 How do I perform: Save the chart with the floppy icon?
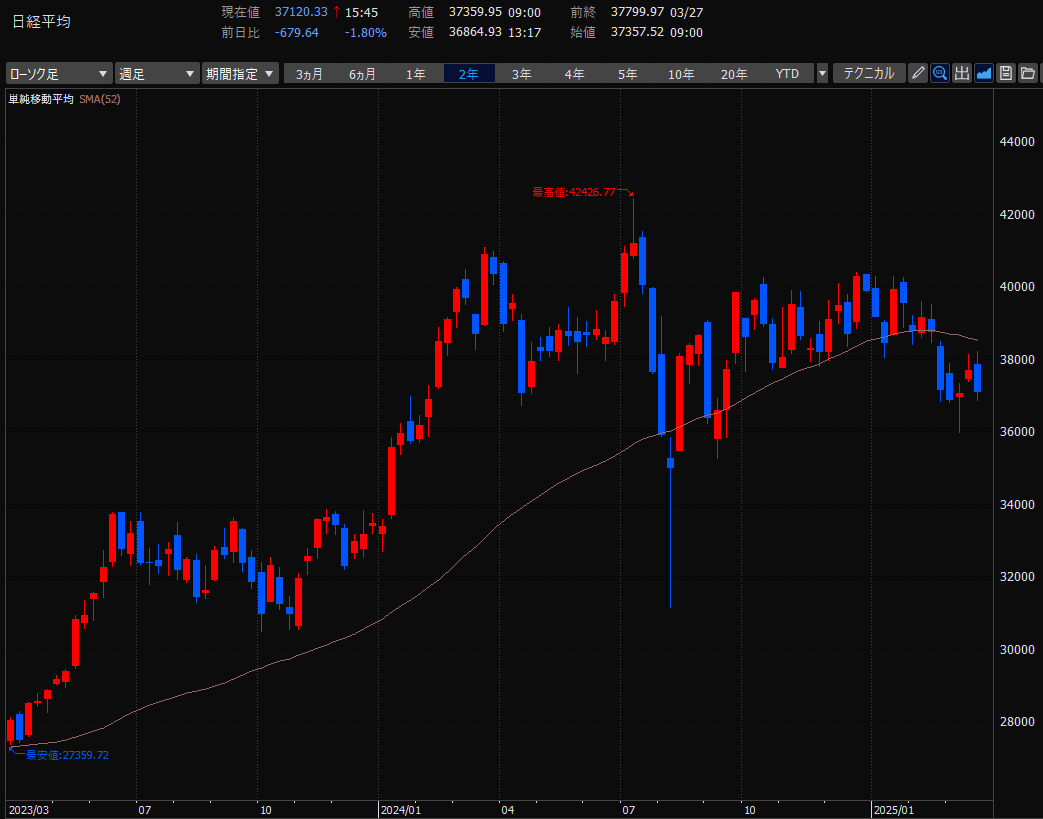[1006, 73]
